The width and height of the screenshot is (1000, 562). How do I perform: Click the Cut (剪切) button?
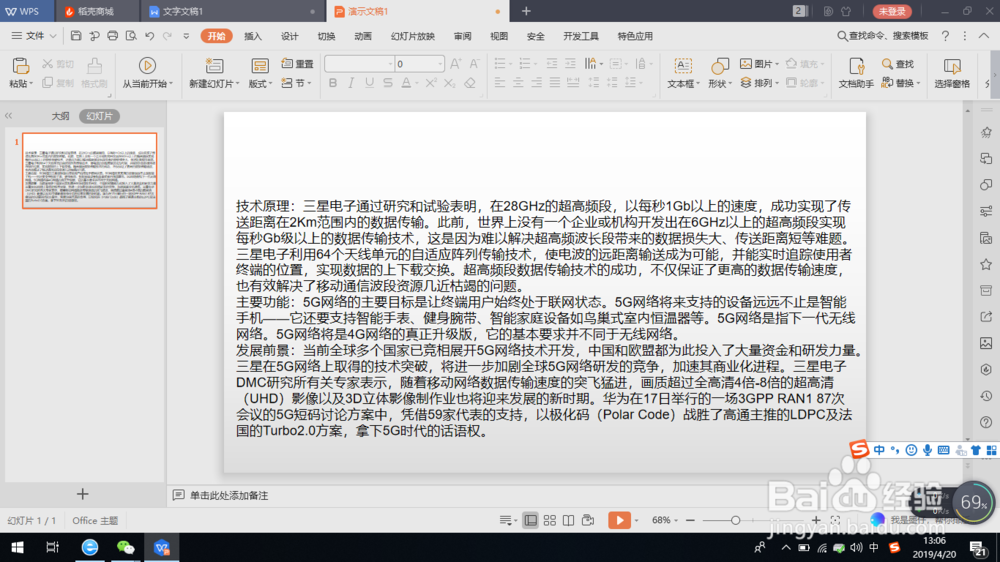57,64
